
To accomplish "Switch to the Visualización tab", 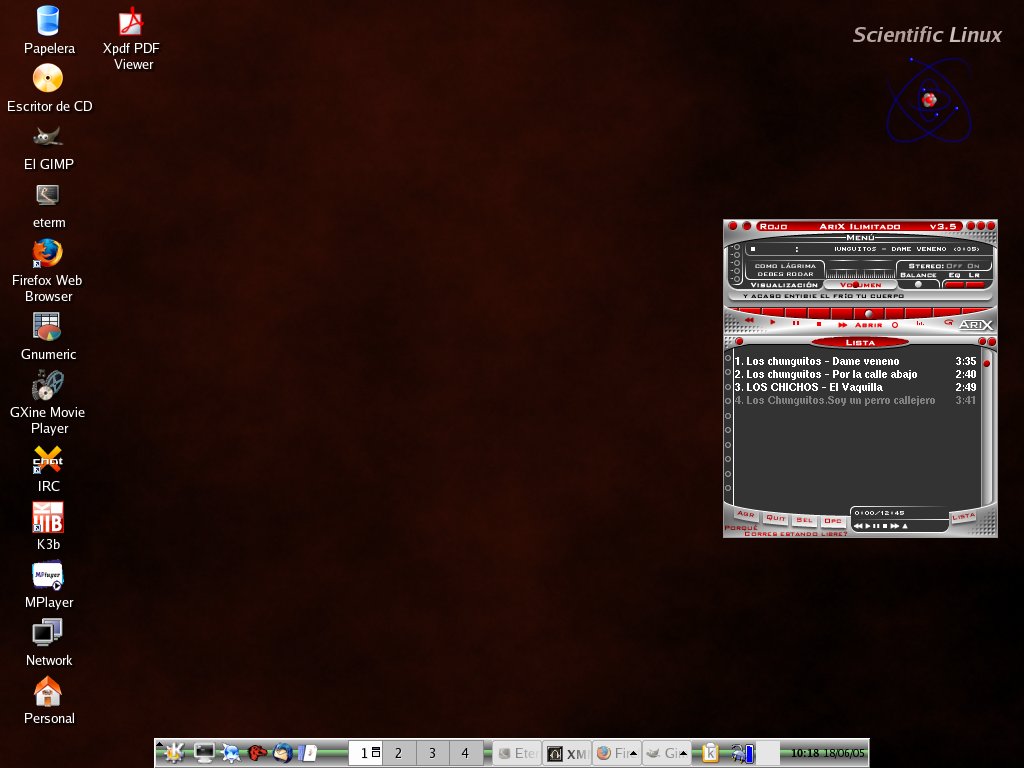I will click(x=784, y=285).
